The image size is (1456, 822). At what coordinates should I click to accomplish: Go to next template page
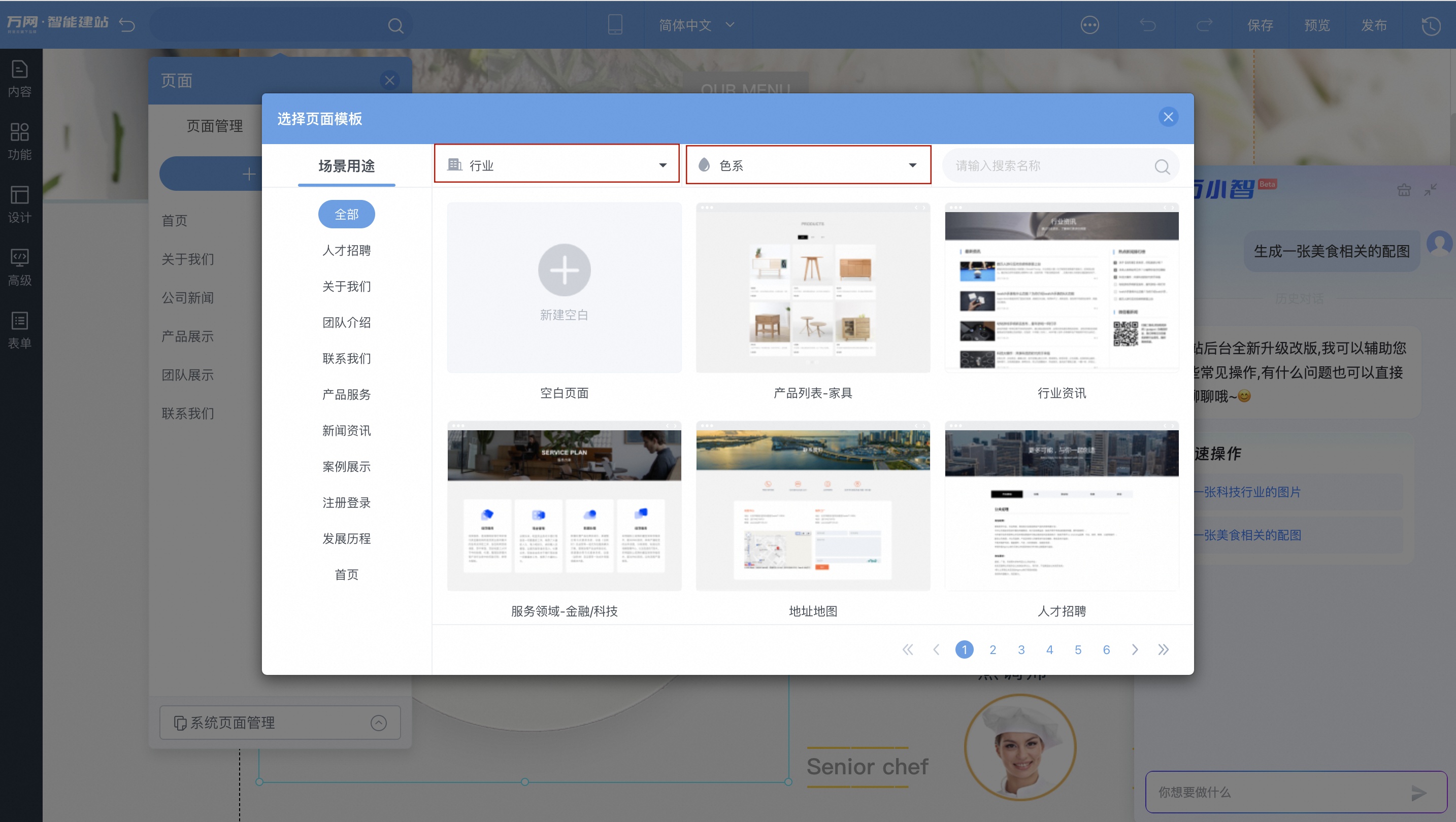pyautogui.click(x=1135, y=649)
